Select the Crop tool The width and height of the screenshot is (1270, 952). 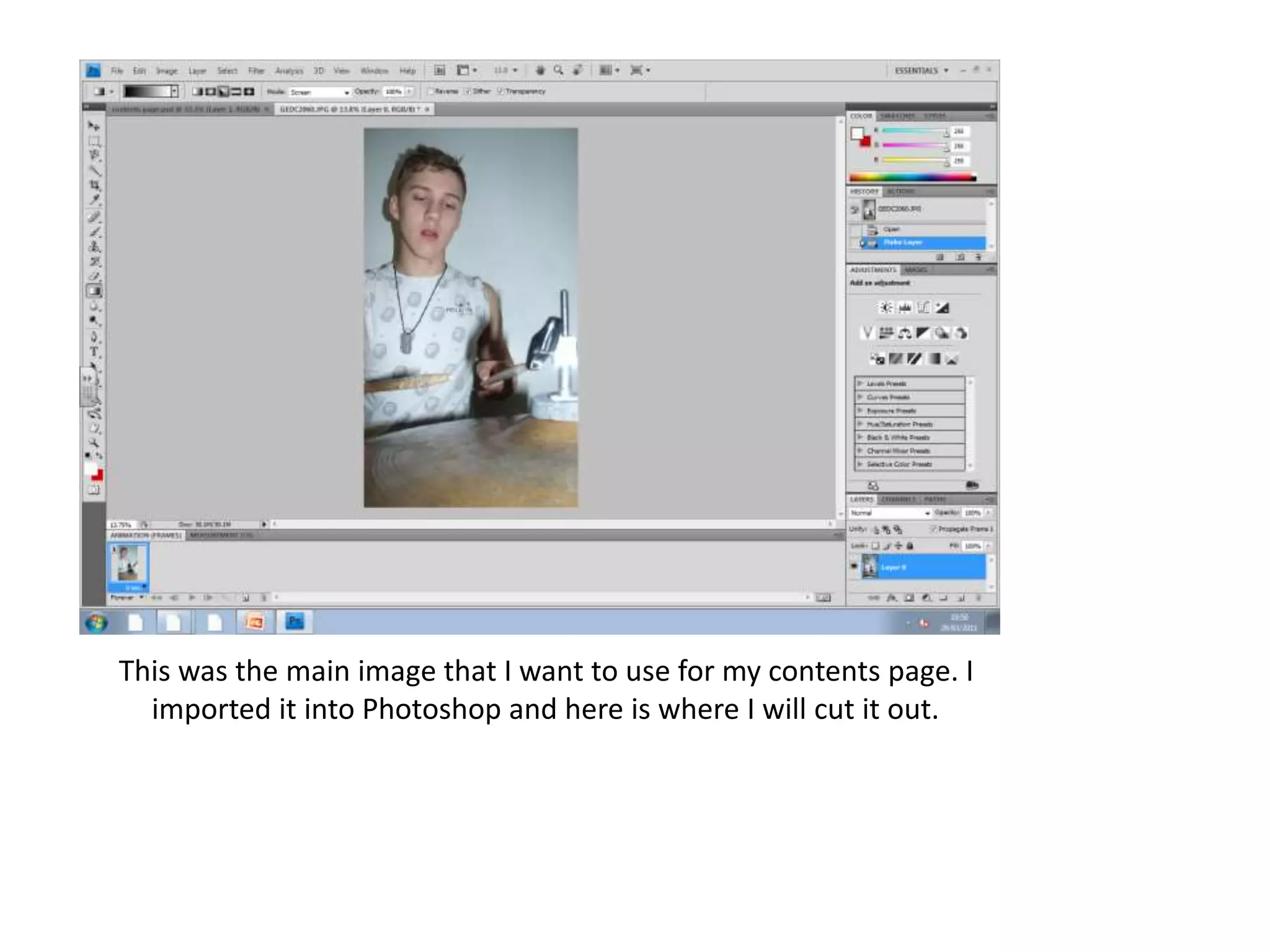point(94,185)
